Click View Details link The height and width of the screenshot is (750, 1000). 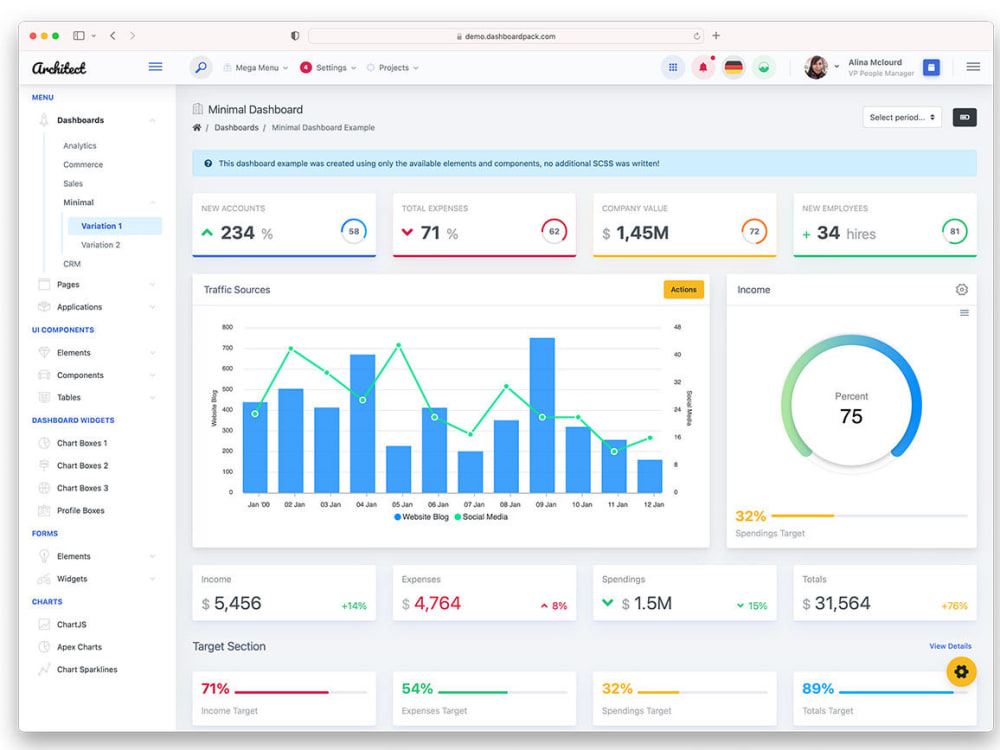pyautogui.click(x=950, y=646)
